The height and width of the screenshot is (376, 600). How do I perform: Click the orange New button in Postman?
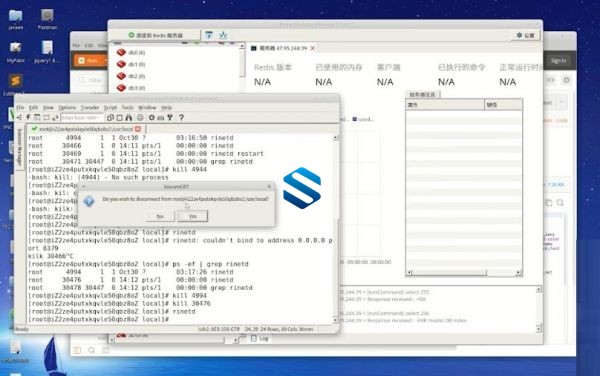88,60
